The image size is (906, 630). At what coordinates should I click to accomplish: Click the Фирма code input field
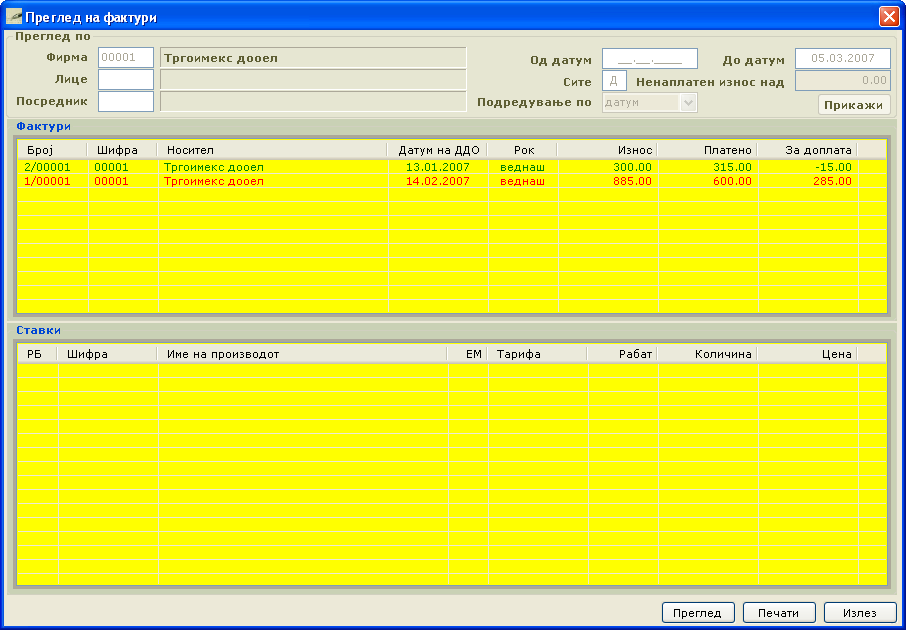tap(126, 58)
